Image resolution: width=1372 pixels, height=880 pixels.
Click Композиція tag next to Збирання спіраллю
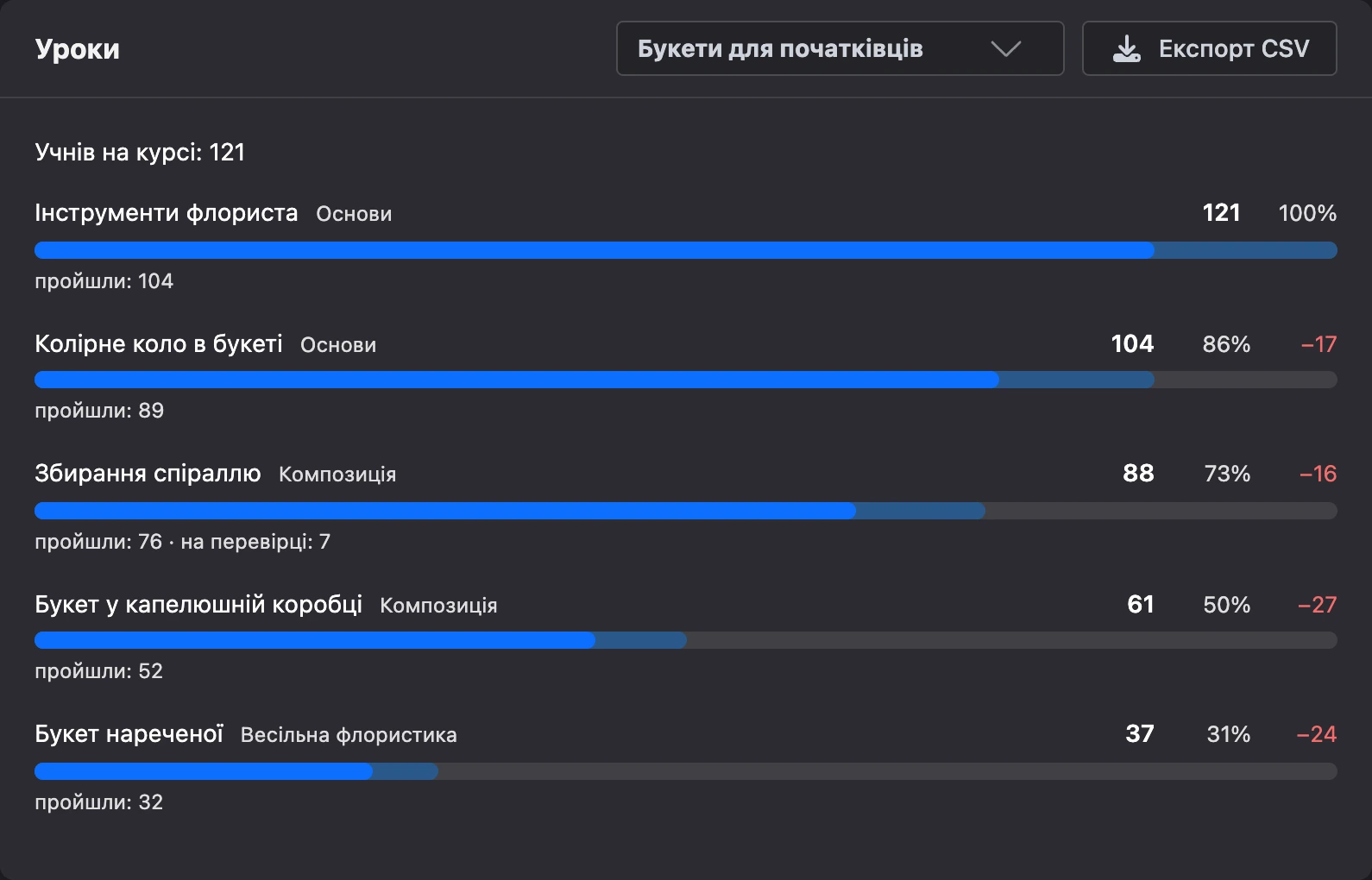coord(337,475)
